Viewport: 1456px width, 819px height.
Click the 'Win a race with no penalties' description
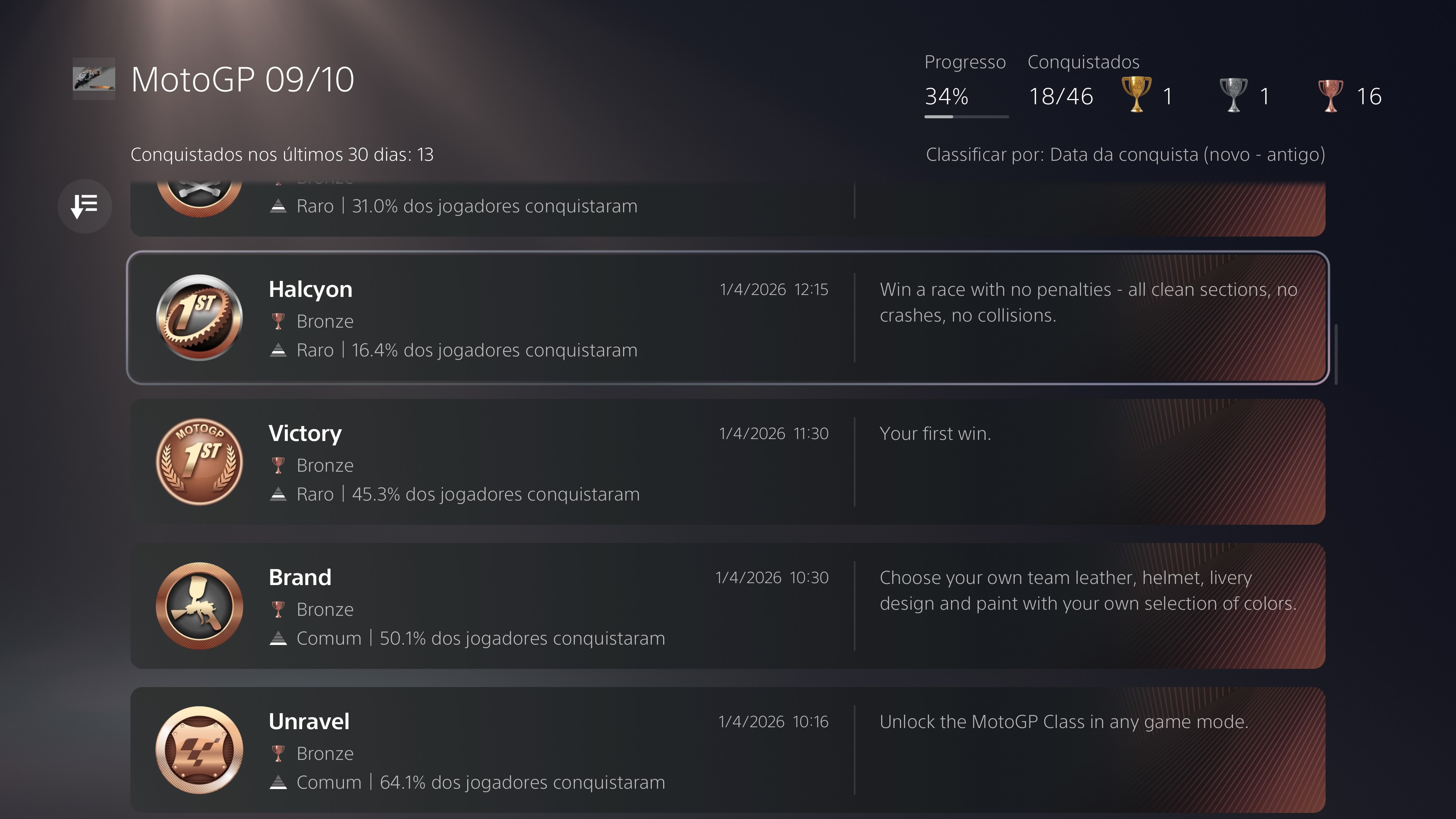(1089, 303)
